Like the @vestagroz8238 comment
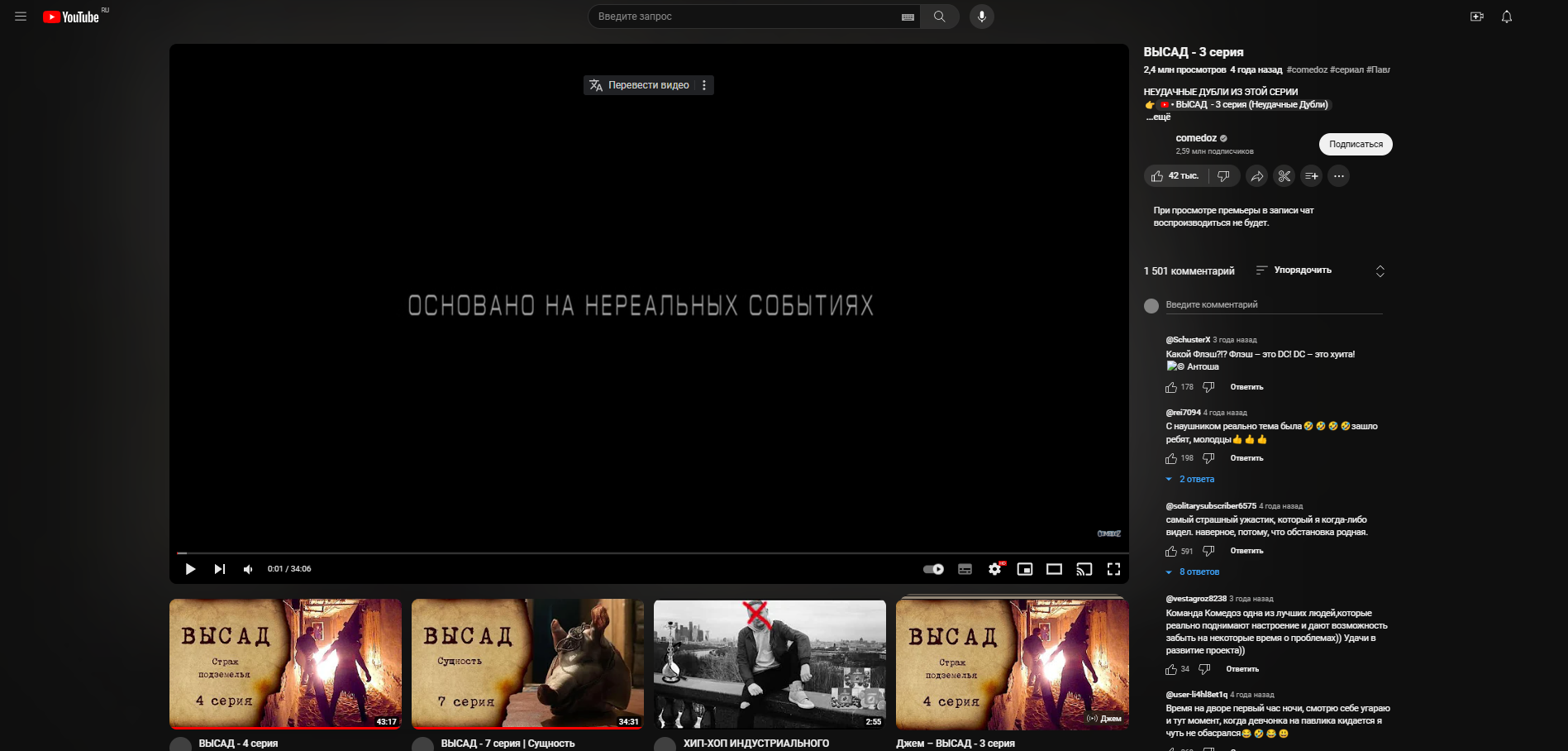This screenshot has width=1568, height=751. point(1171,669)
